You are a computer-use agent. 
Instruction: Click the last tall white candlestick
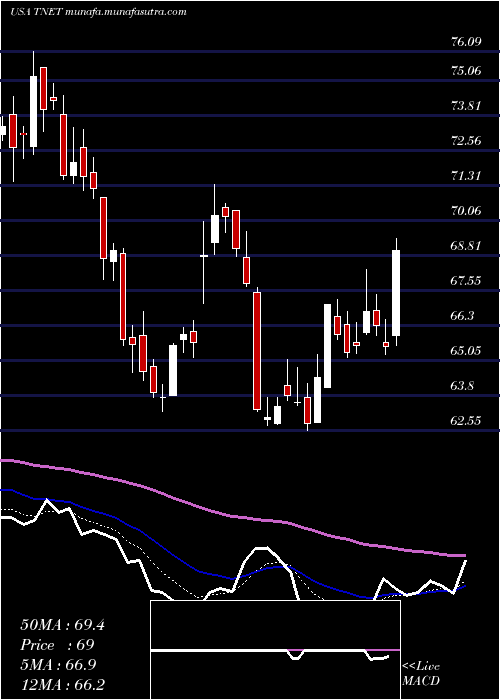pyautogui.click(x=396, y=293)
